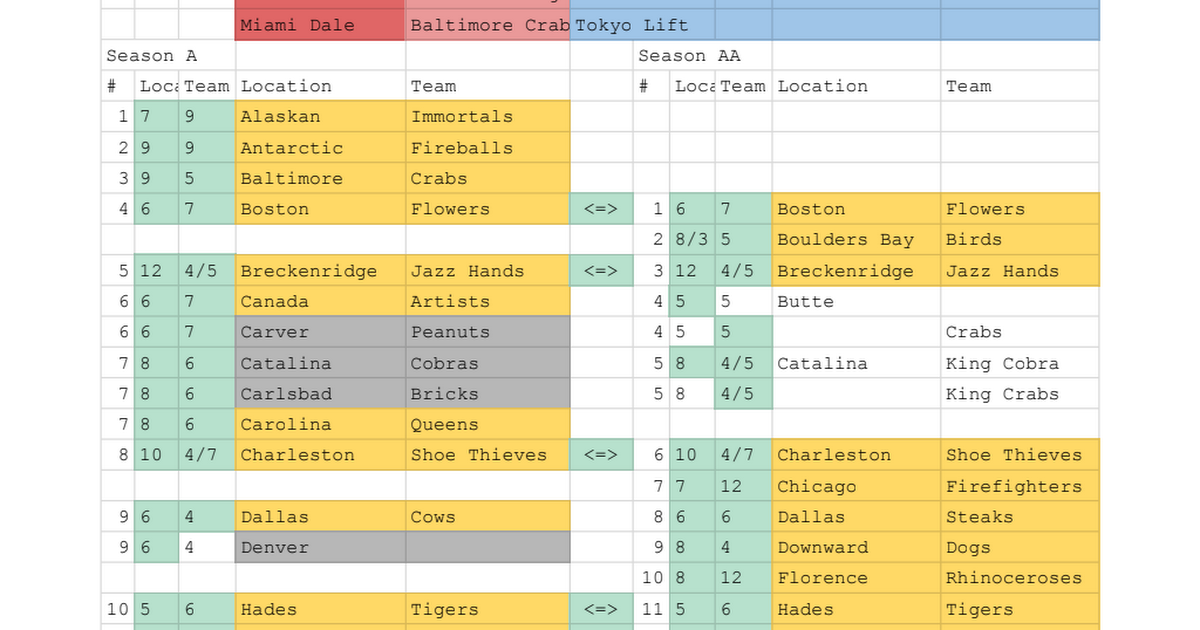Click the Boulders Bay location cell
The image size is (1200, 630).
[x=855, y=240]
